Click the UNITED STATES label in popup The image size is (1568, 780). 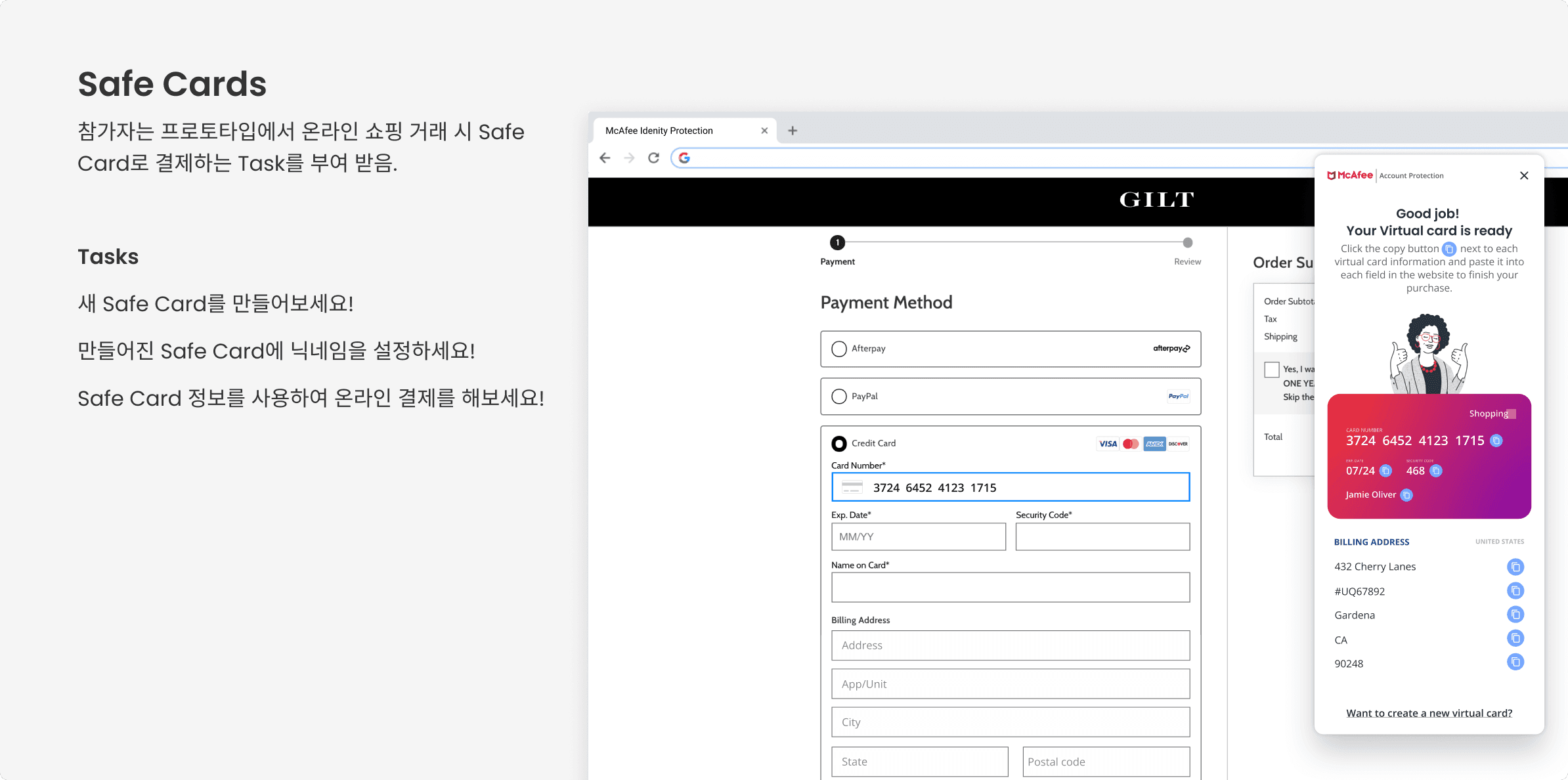1500,542
